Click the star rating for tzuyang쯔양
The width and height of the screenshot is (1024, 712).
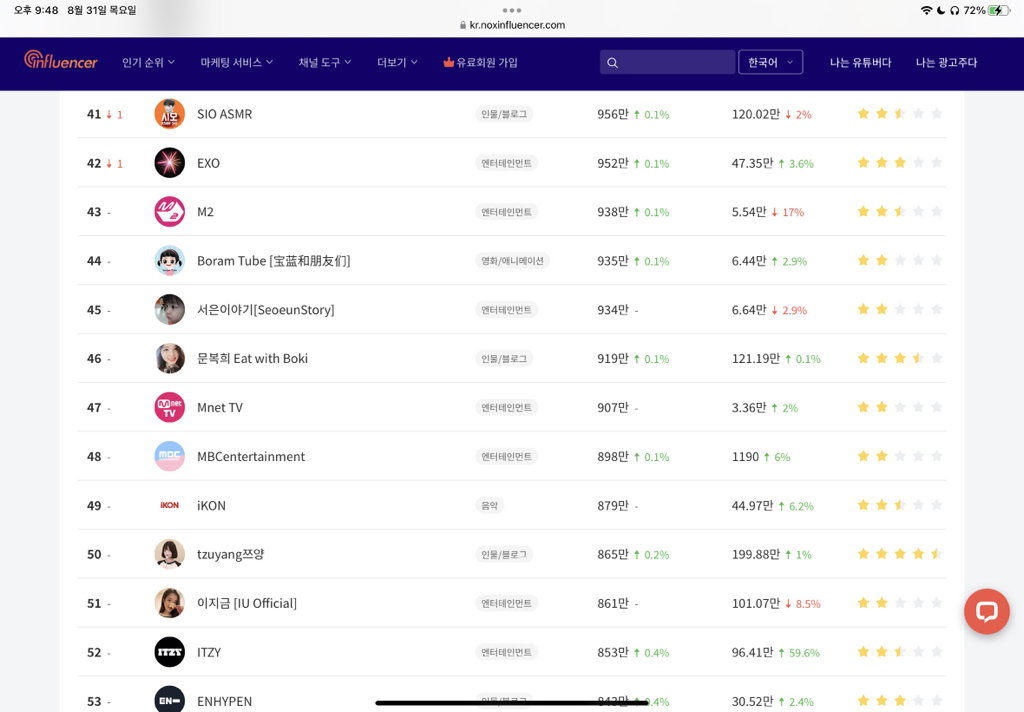[899, 554]
